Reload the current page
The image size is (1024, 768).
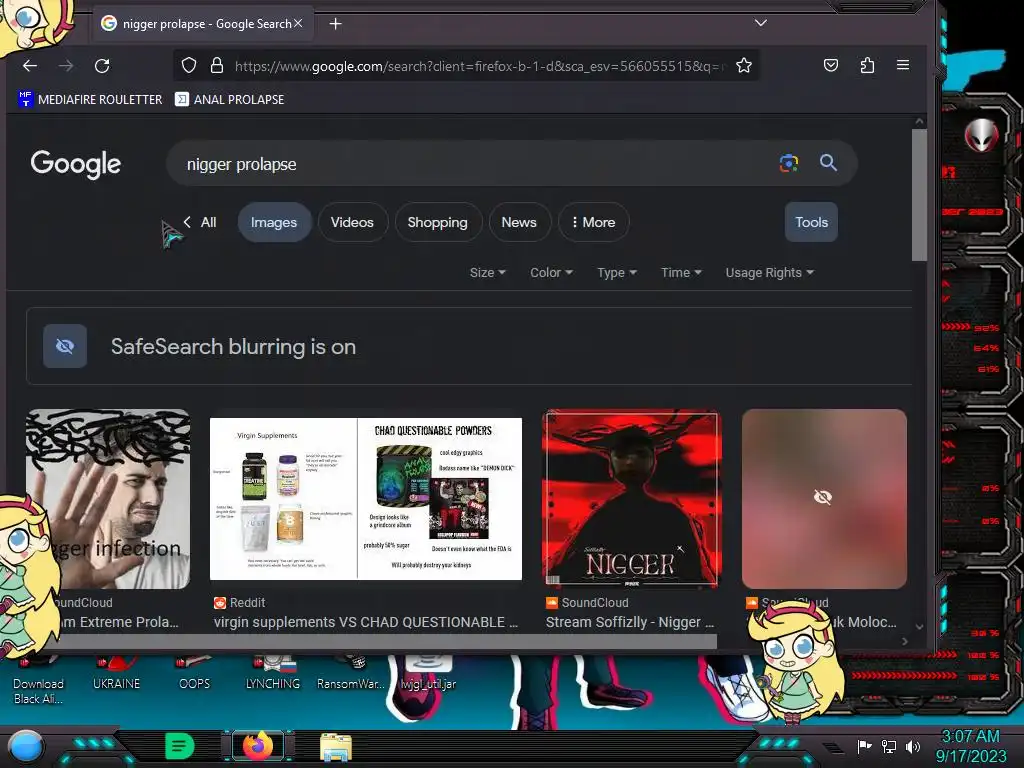point(102,65)
